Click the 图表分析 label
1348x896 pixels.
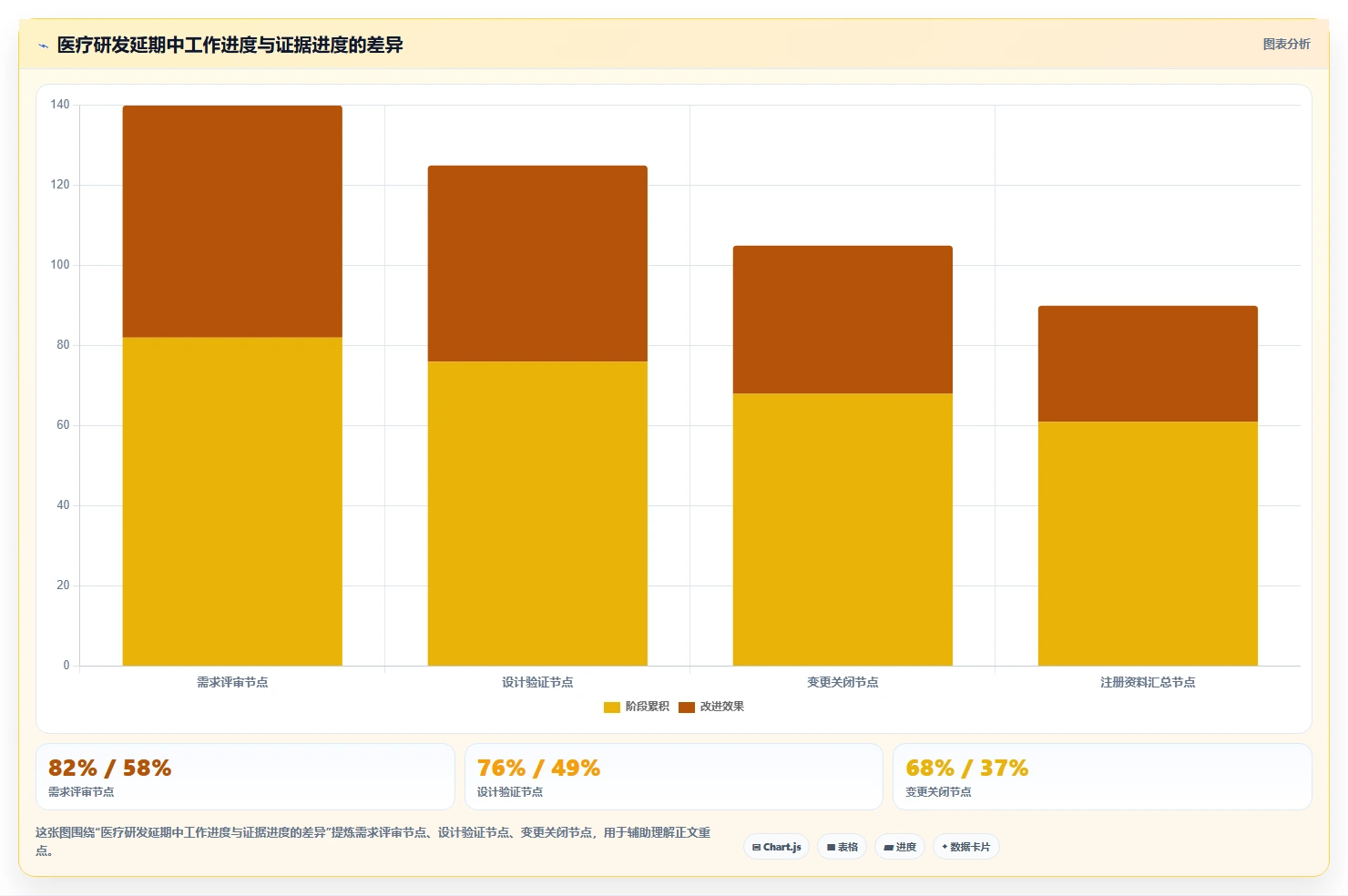pyautogui.click(x=1286, y=44)
